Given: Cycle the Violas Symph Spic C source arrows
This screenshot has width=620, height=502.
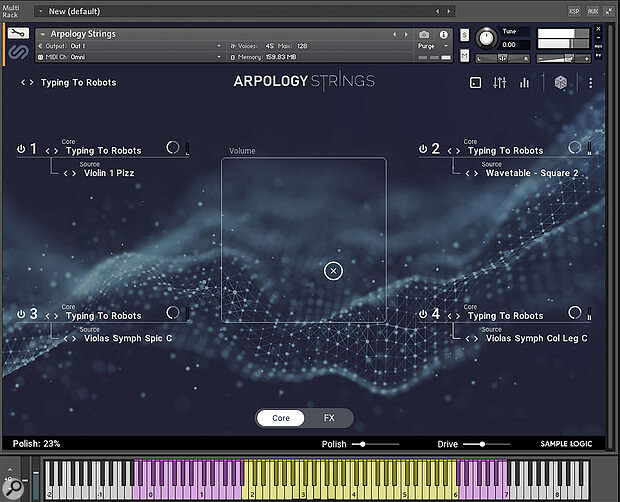Looking at the screenshot, I should [x=70, y=339].
